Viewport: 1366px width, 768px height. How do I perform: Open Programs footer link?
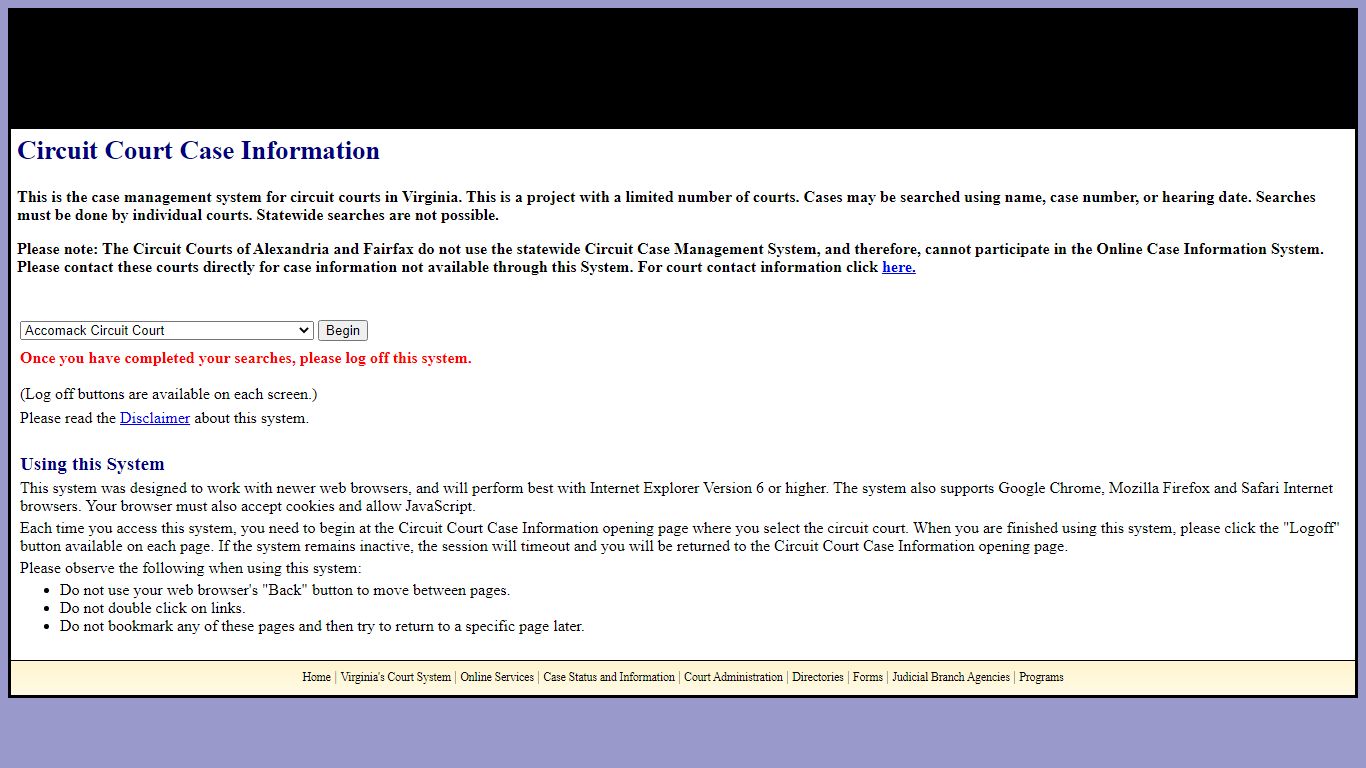click(1041, 677)
